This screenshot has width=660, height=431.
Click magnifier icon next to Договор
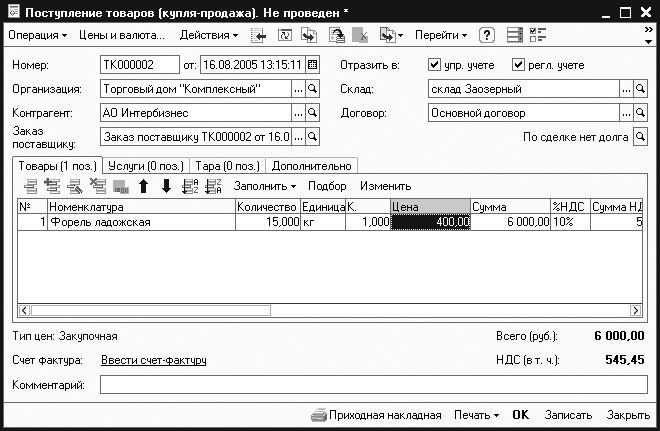click(640, 113)
